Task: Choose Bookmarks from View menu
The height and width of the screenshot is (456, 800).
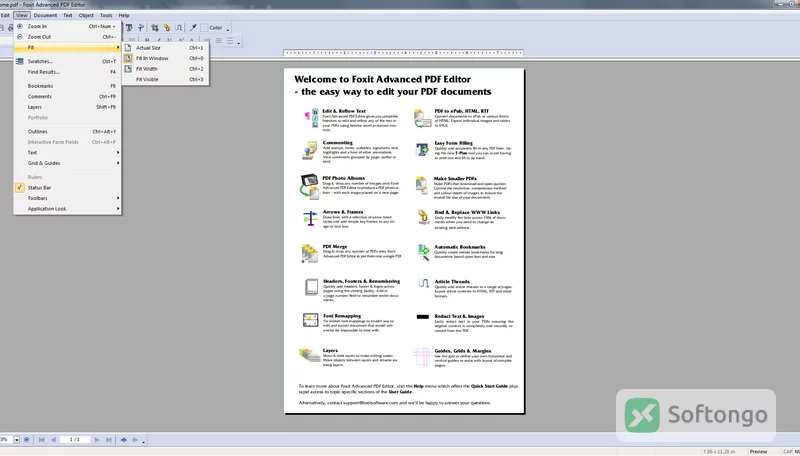Action: [x=67, y=86]
